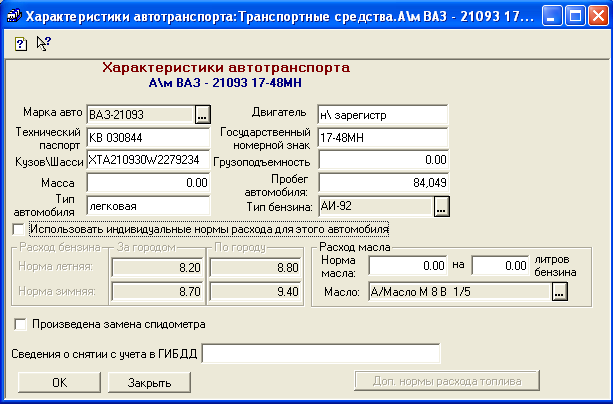Click the OK button
The image size is (613, 404).
pyautogui.click(x=59, y=382)
